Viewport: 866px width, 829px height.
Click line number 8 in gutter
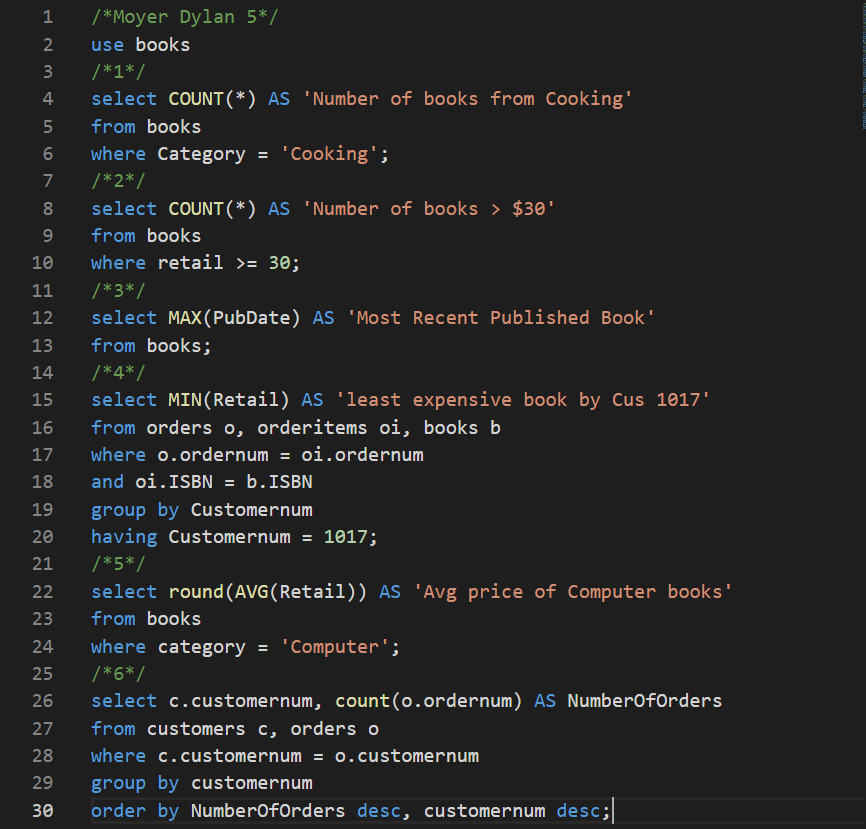coord(48,209)
